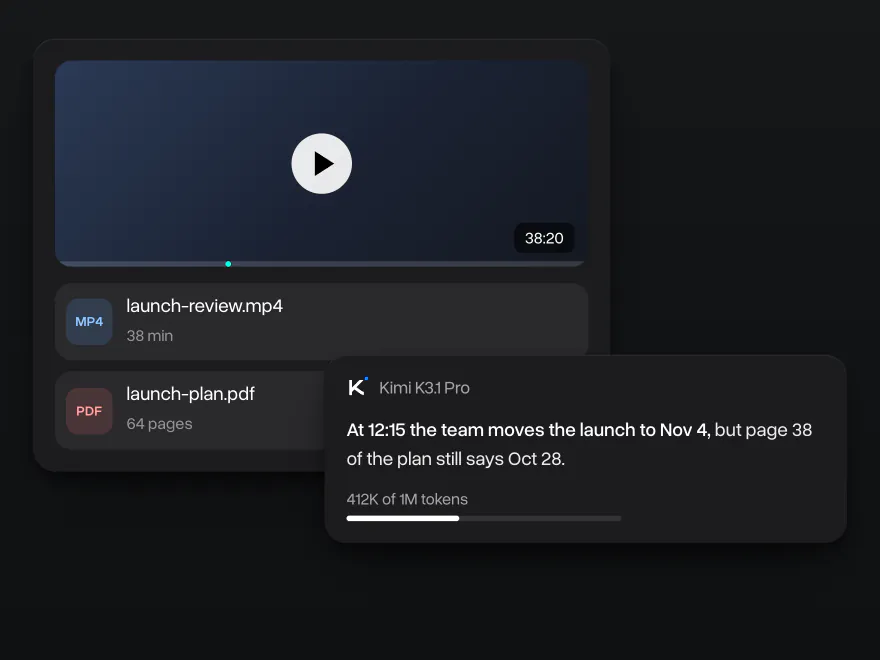Image resolution: width=880 pixels, height=660 pixels.
Task: Click the 38:20 duration badge
Action: (x=544, y=238)
